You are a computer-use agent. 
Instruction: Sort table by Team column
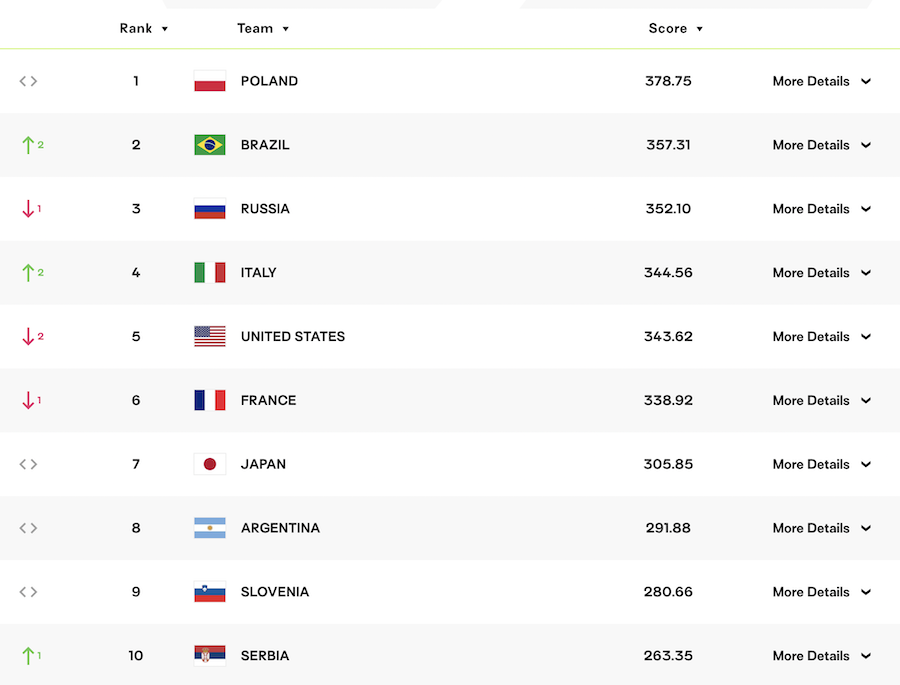263,28
